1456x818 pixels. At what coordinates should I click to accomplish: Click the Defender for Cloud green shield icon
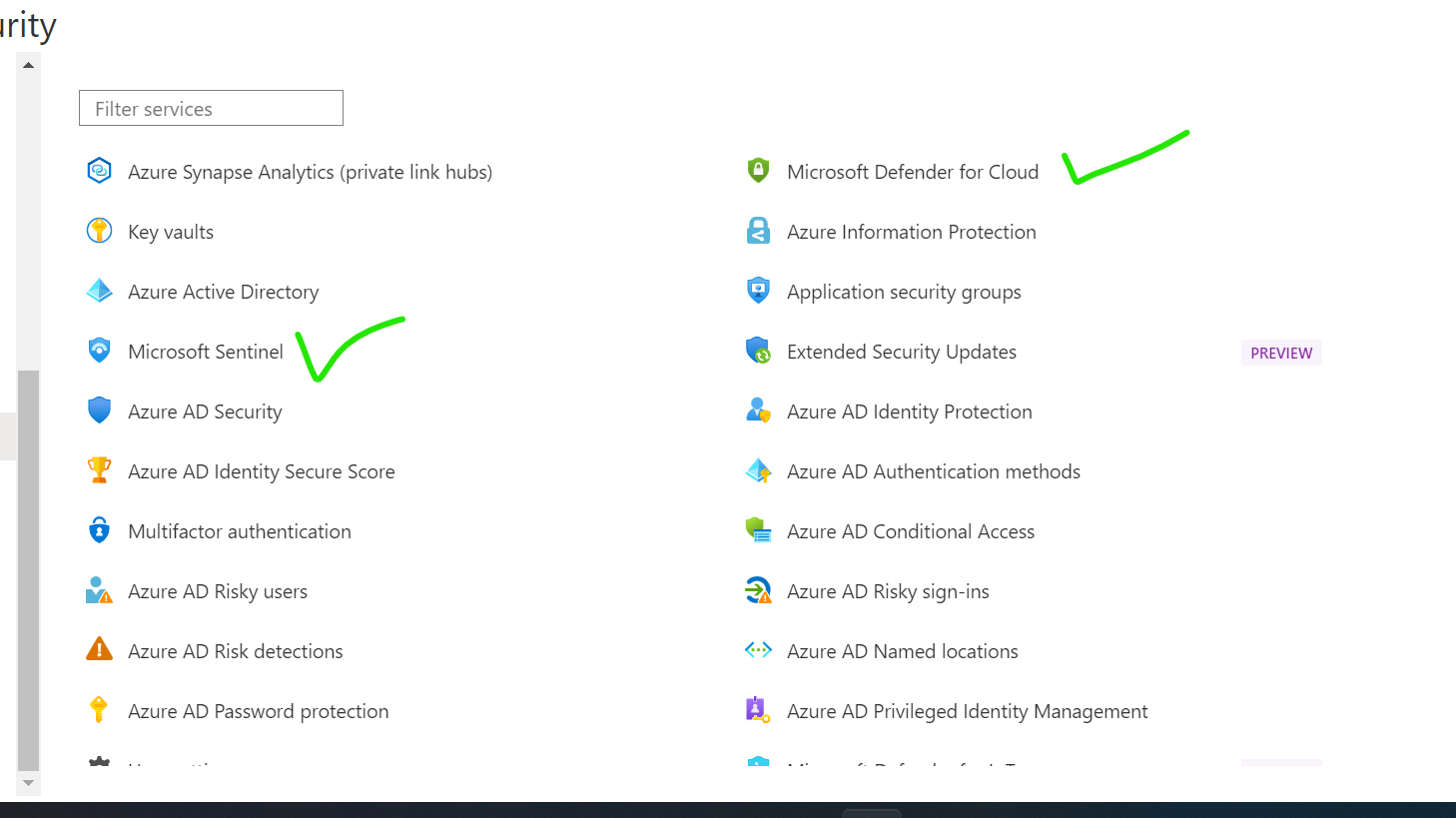[x=758, y=171]
